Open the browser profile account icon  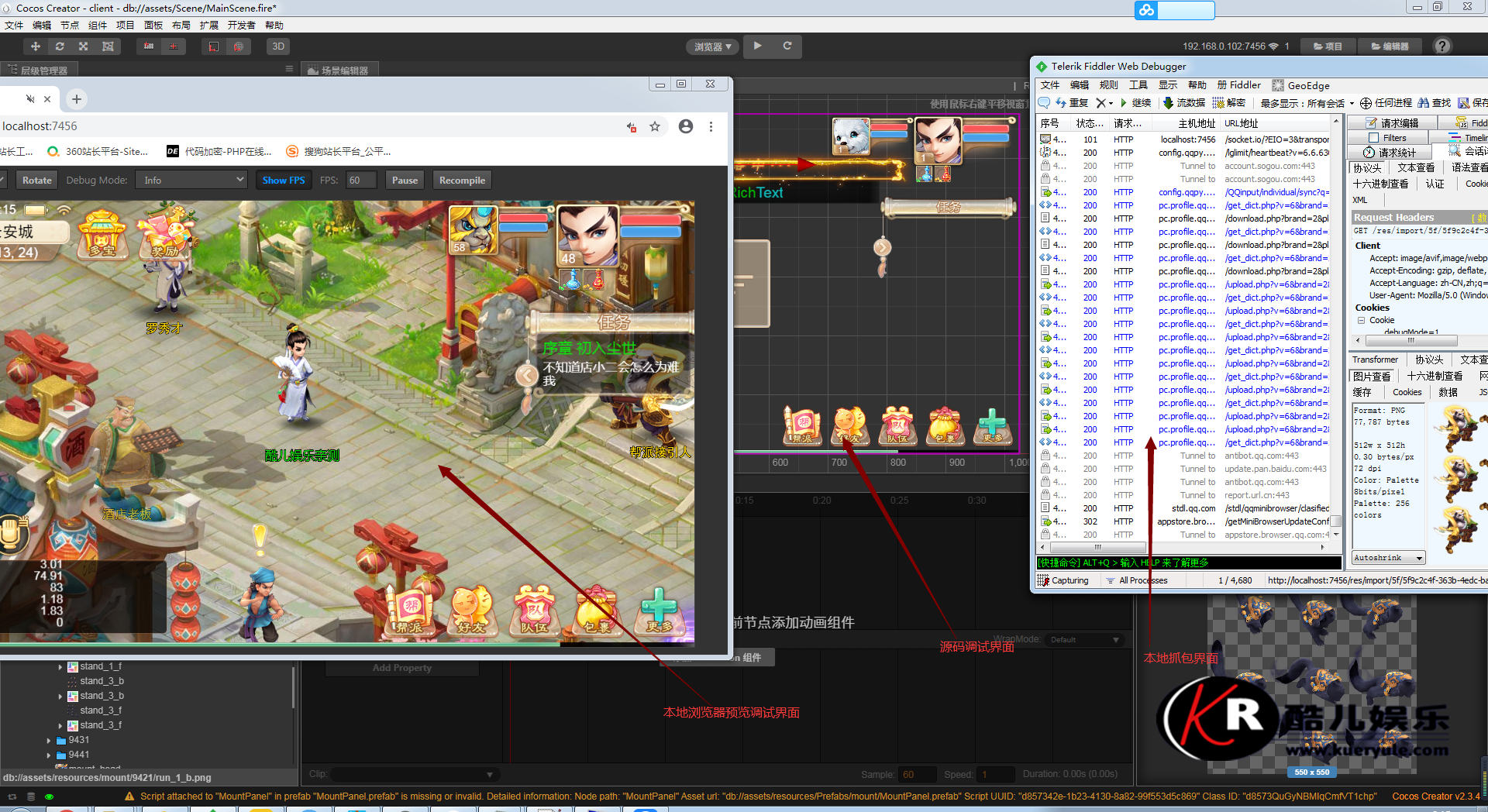pyautogui.click(x=686, y=126)
